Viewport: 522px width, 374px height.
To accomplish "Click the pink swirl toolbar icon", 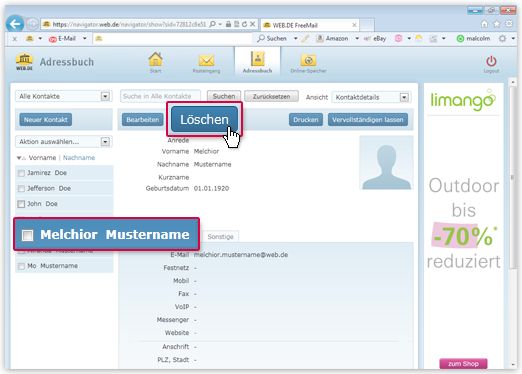I will tap(398, 38).
